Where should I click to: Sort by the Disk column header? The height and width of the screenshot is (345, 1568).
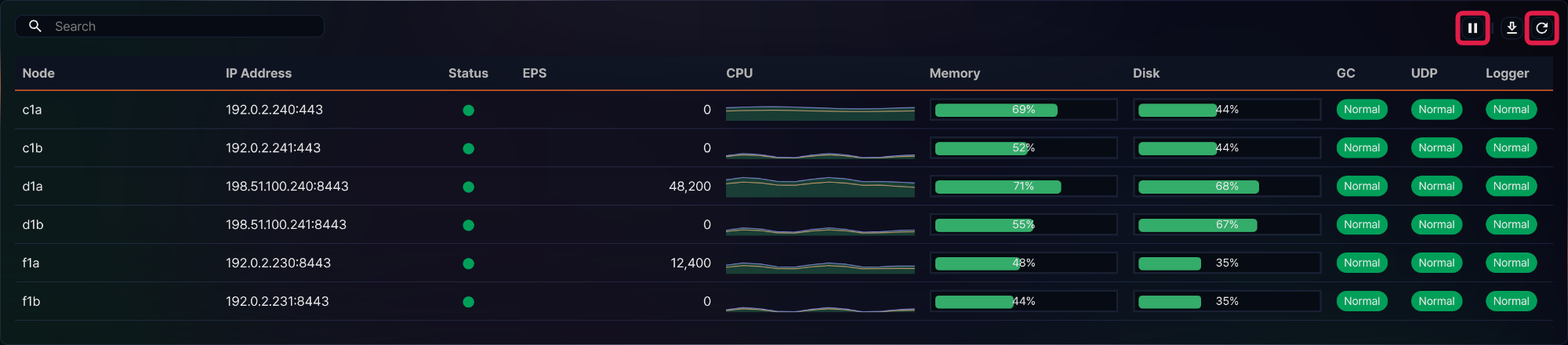point(1146,73)
